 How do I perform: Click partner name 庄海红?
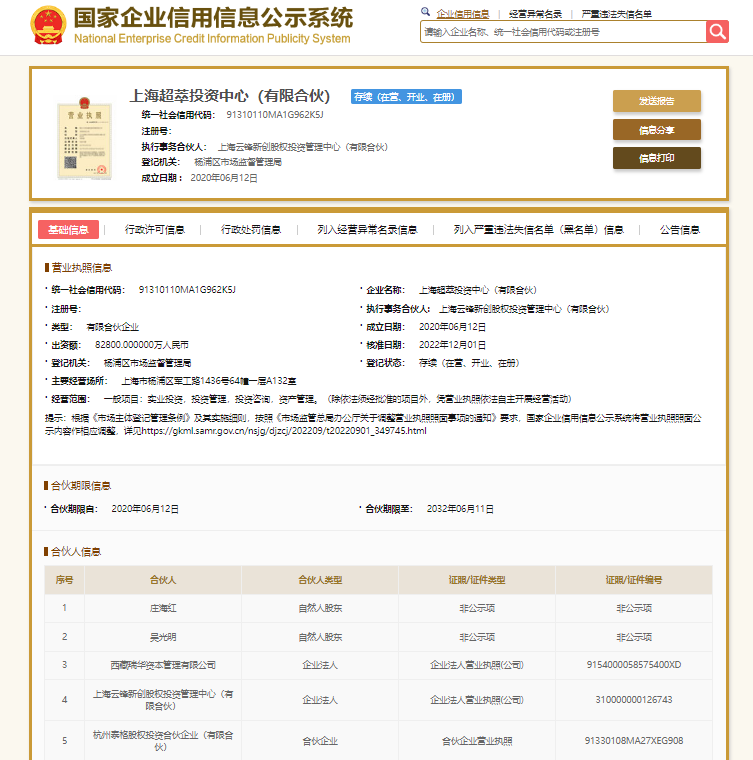pos(163,608)
